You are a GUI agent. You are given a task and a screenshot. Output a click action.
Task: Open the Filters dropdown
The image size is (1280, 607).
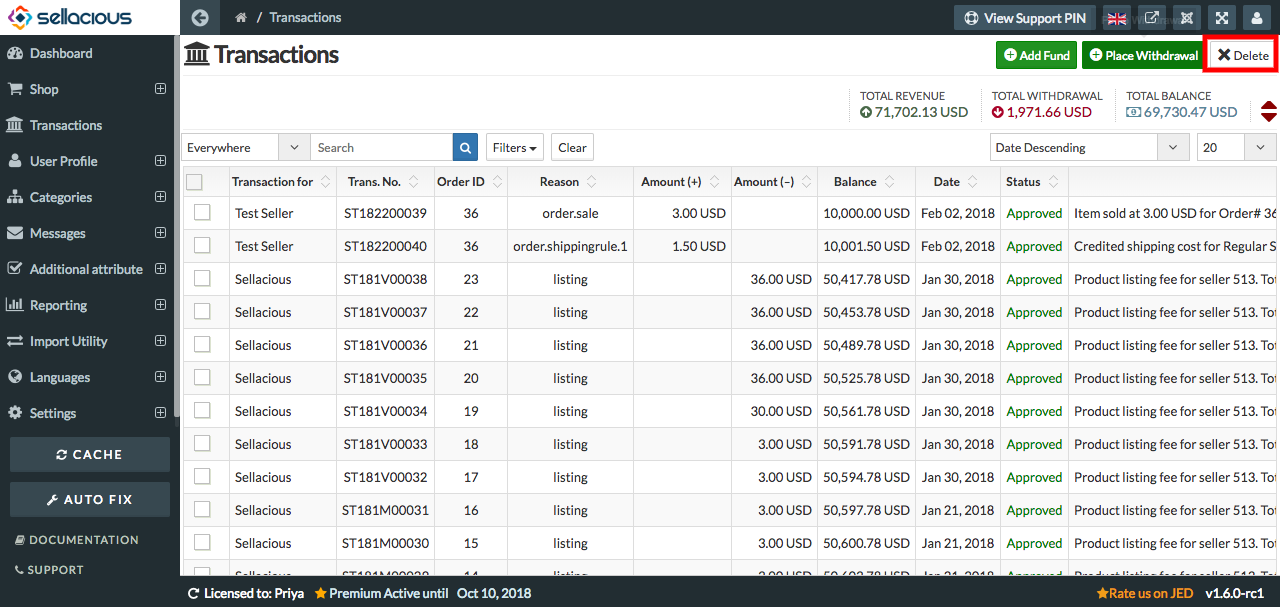(x=515, y=147)
